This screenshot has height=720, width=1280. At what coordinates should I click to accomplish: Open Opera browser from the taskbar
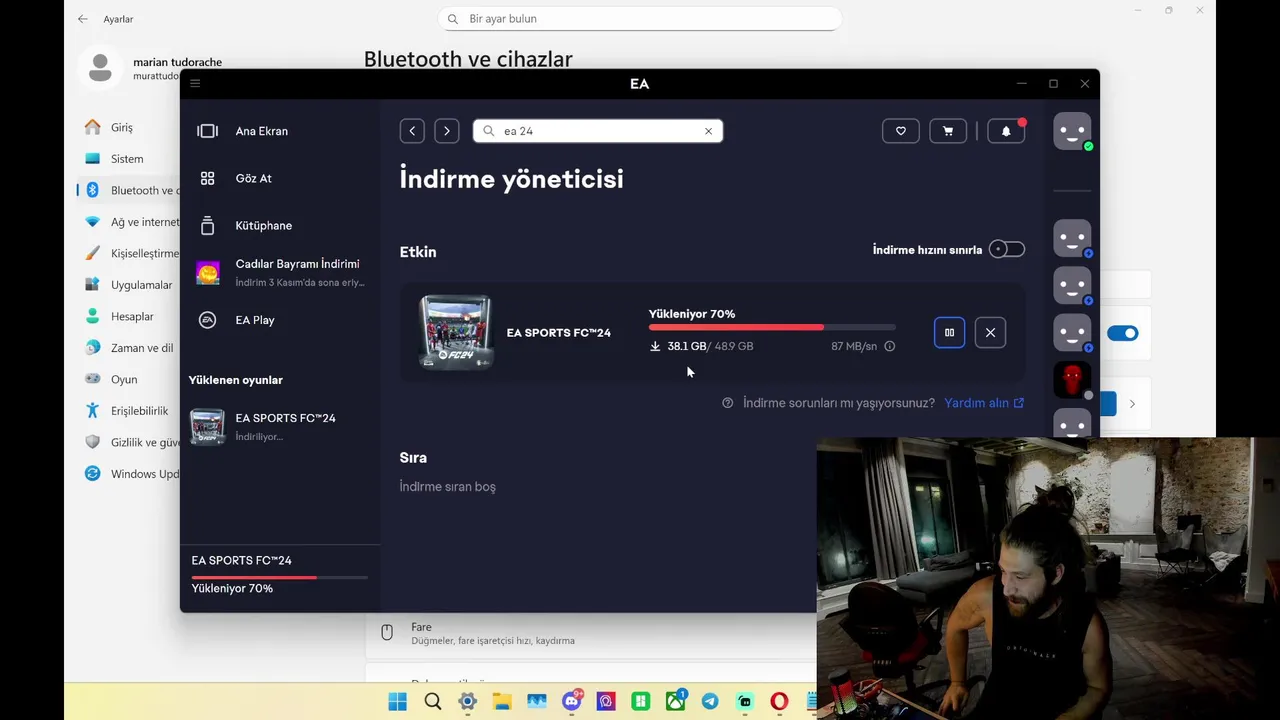pos(779,702)
